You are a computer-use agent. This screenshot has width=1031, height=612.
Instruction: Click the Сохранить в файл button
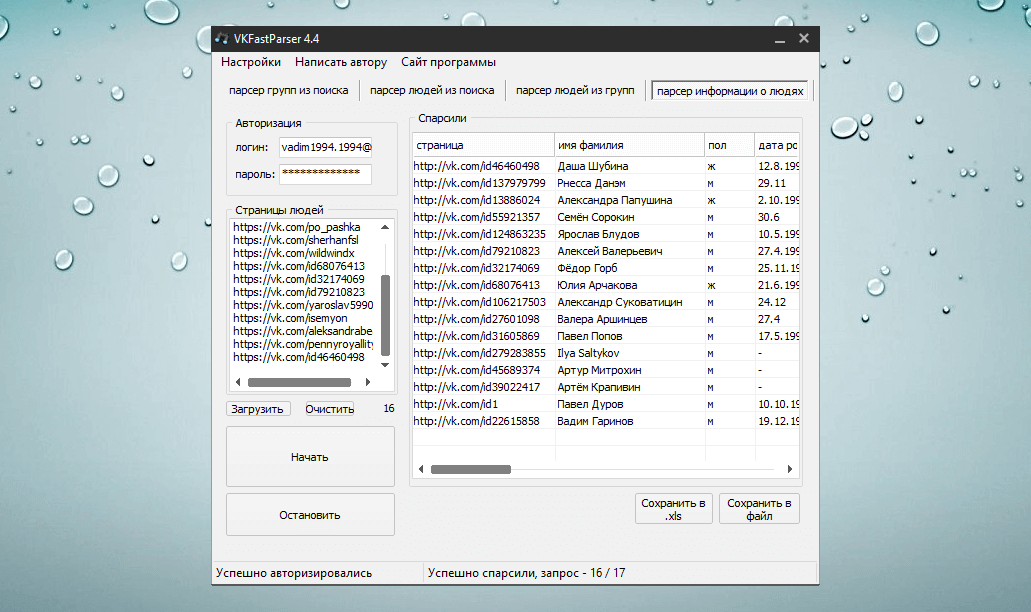pos(759,509)
